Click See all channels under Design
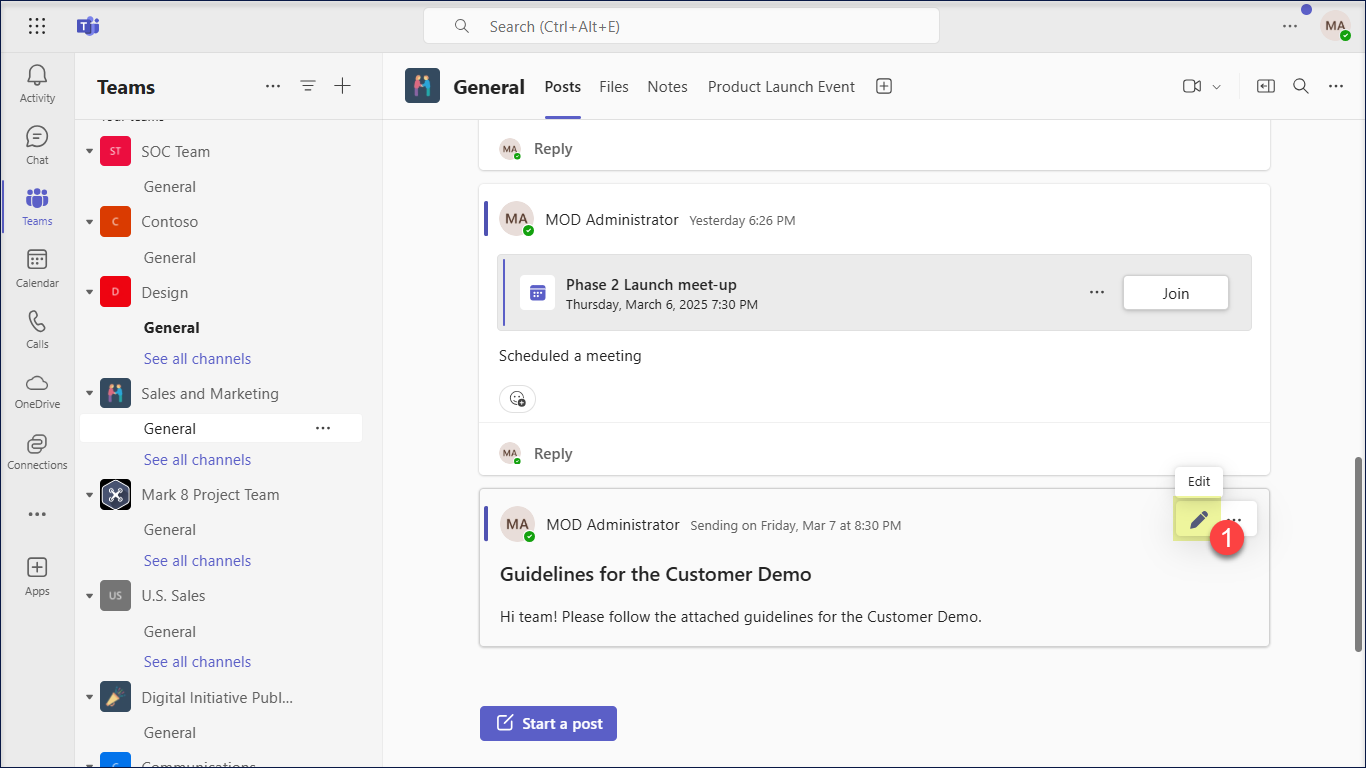Image resolution: width=1366 pixels, height=768 pixels. (197, 359)
